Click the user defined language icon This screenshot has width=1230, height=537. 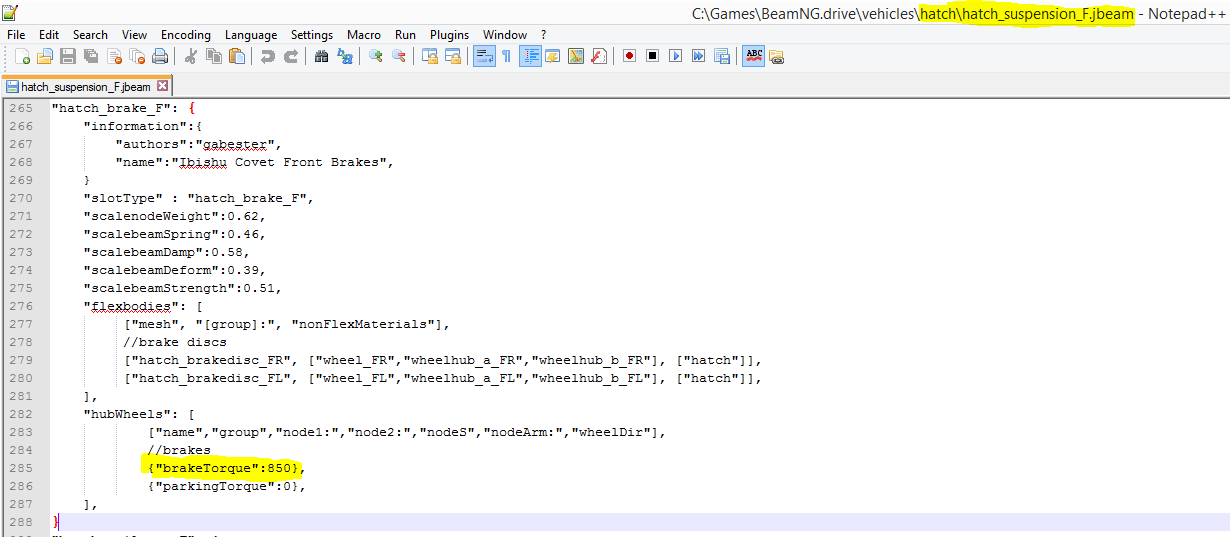pyautogui.click(x=552, y=56)
